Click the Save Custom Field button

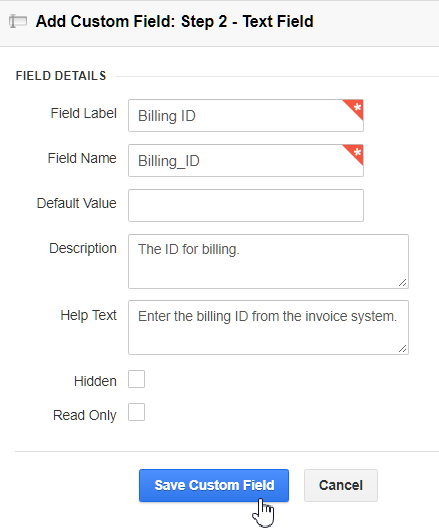[214, 485]
